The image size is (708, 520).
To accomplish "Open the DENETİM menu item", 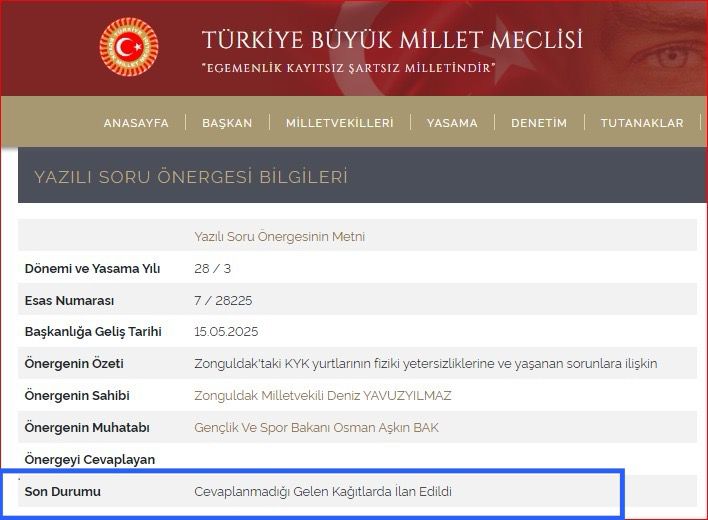I will (539, 123).
